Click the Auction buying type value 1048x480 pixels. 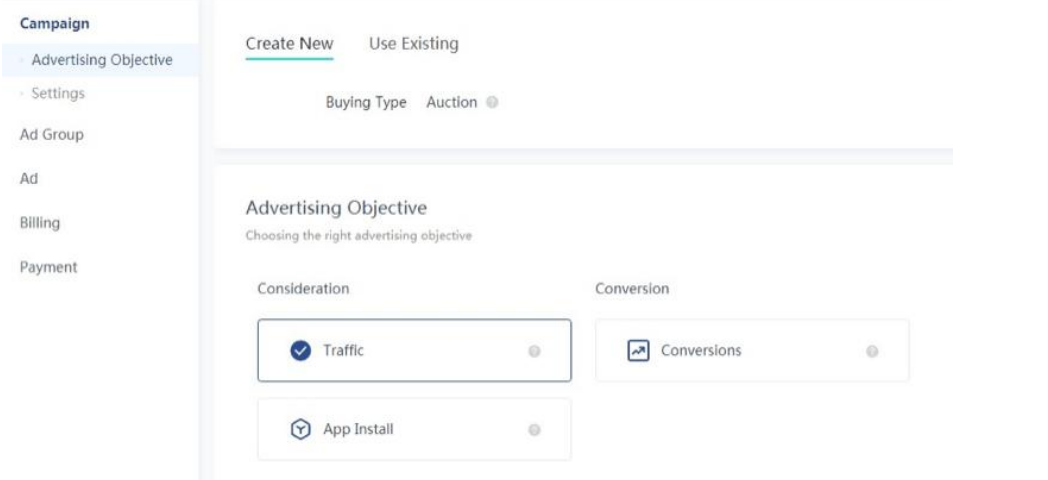pyautogui.click(x=451, y=103)
